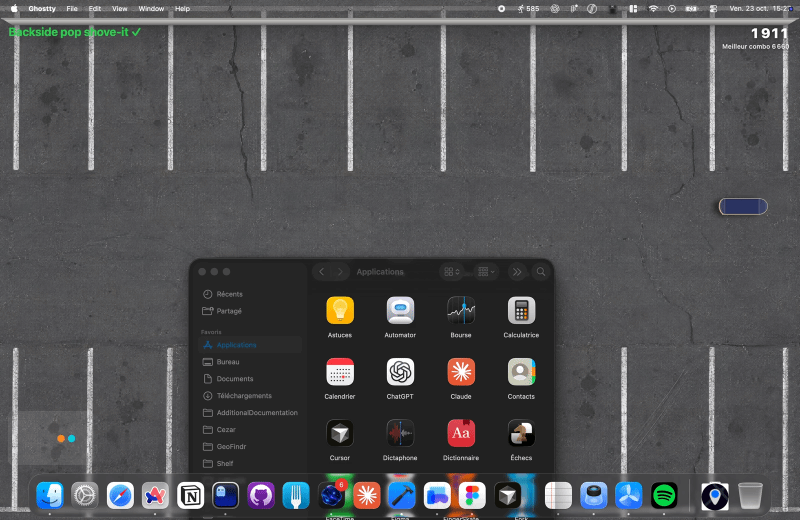The image size is (800, 520).
Task: Open Control Center in menu bar
Action: coord(713,8)
